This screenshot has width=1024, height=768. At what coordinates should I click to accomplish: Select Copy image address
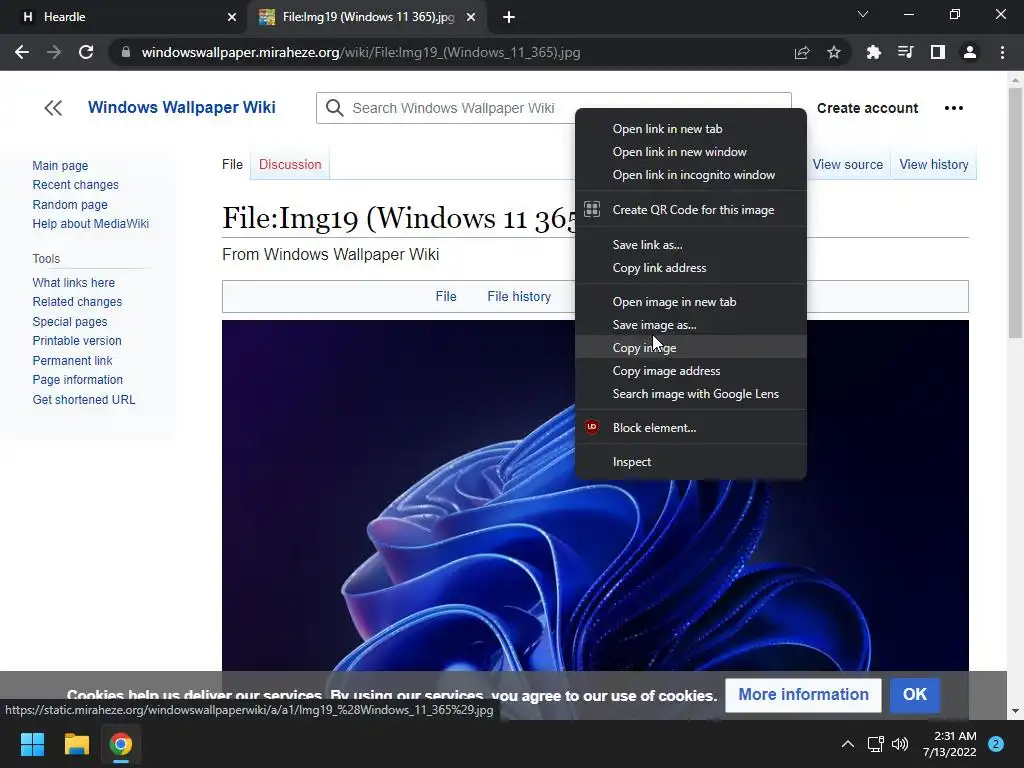(x=690, y=370)
